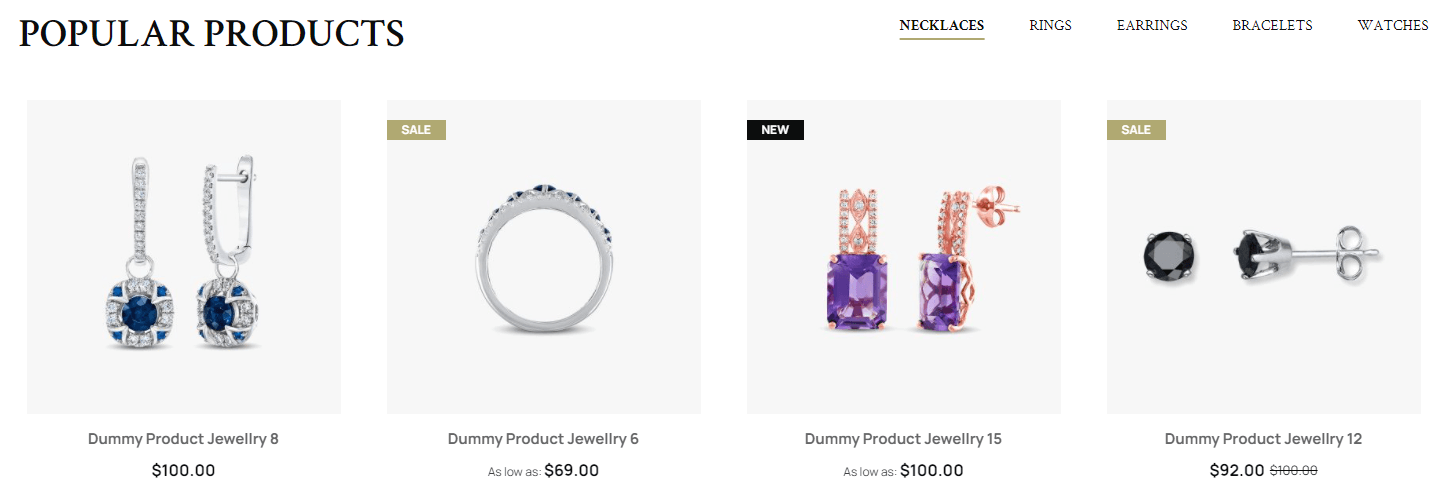Open Dummy Product Jewellry 15 title link
The height and width of the screenshot is (504, 1451).
(x=903, y=439)
